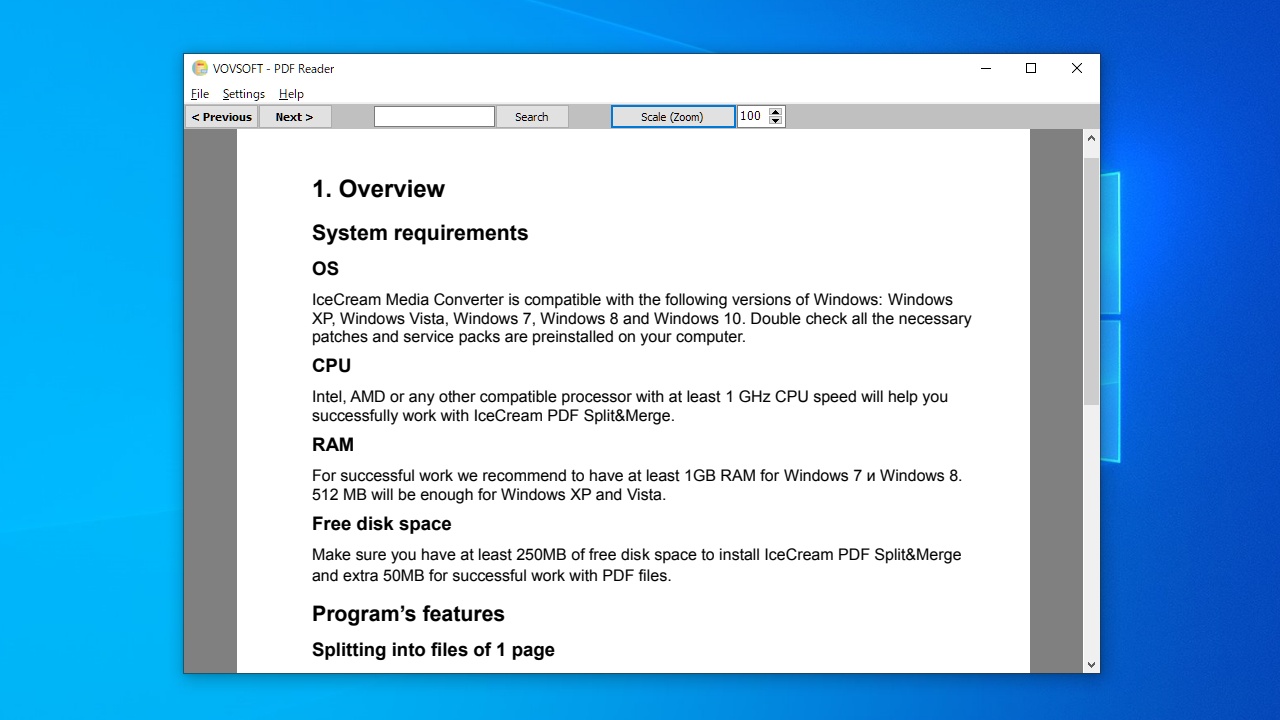Click the vertical scrollbar up arrow
This screenshot has width=1280, height=720.
pos(1091,138)
